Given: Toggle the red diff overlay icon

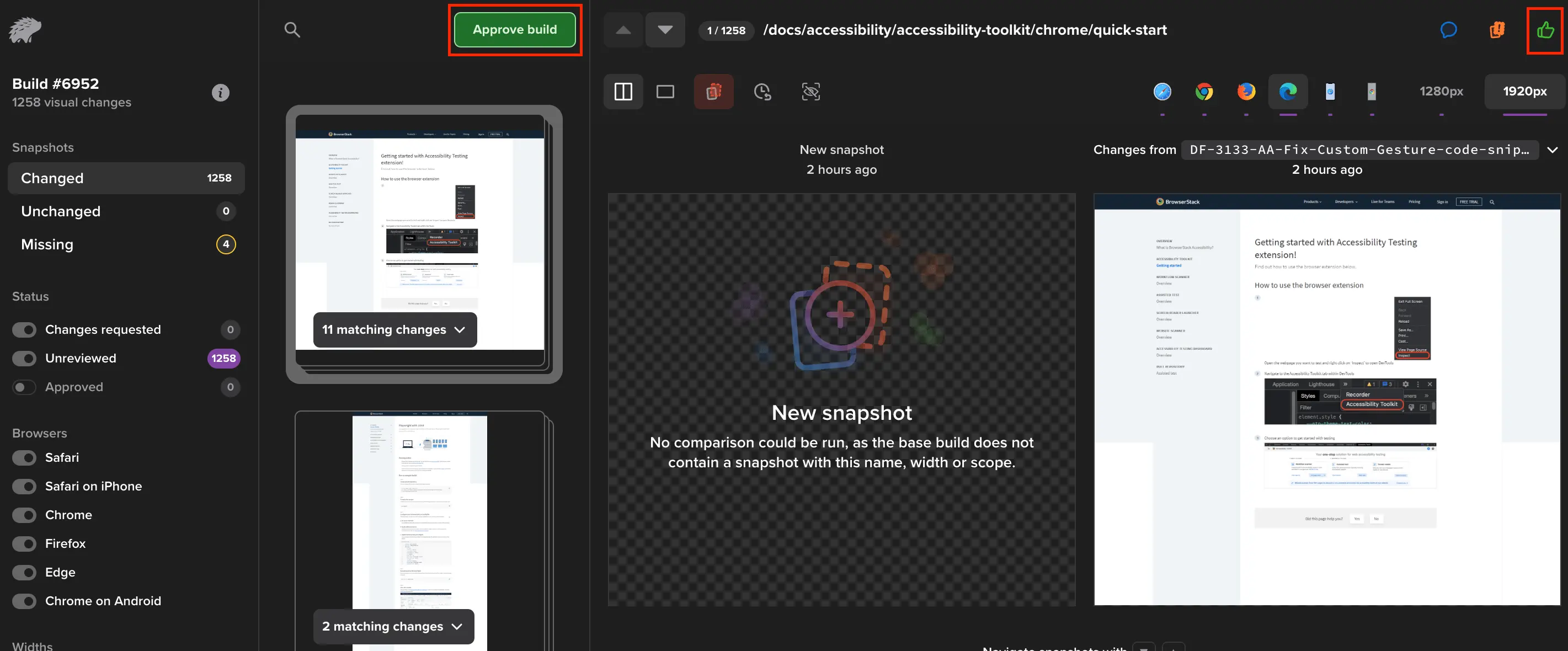Looking at the screenshot, I should pos(713,92).
